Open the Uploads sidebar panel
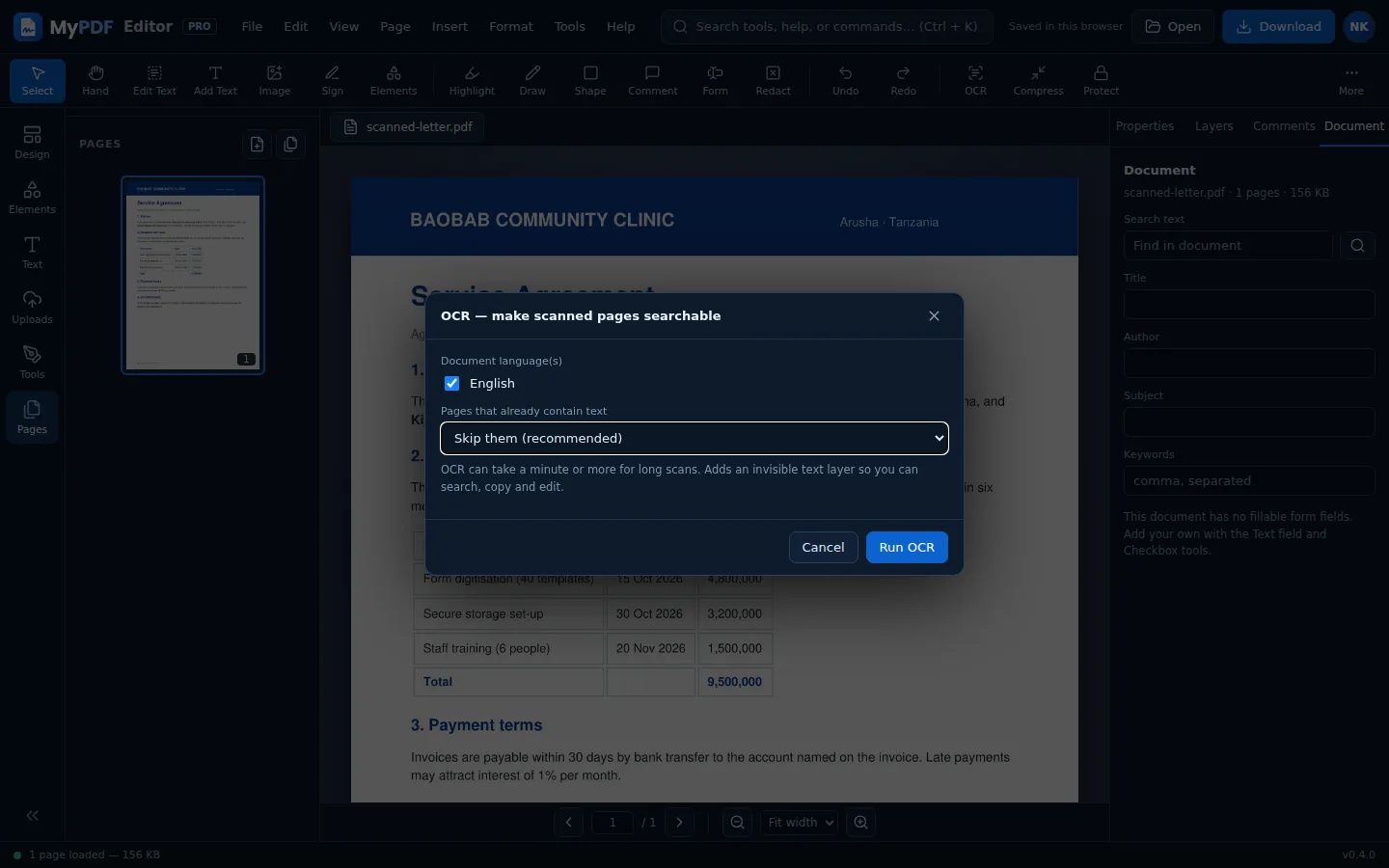The height and width of the screenshot is (868, 1389). tap(32, 308)
